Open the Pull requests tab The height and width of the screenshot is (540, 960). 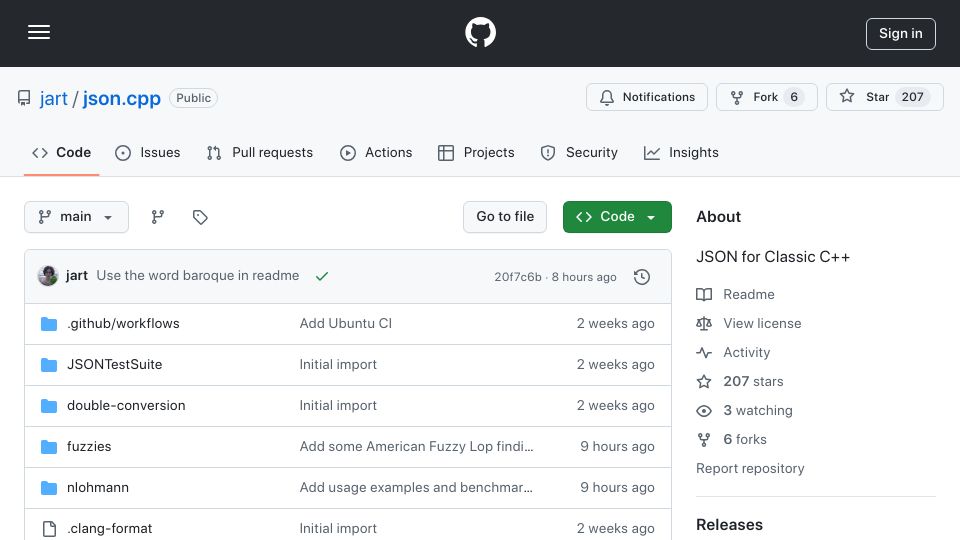(260, 152)
